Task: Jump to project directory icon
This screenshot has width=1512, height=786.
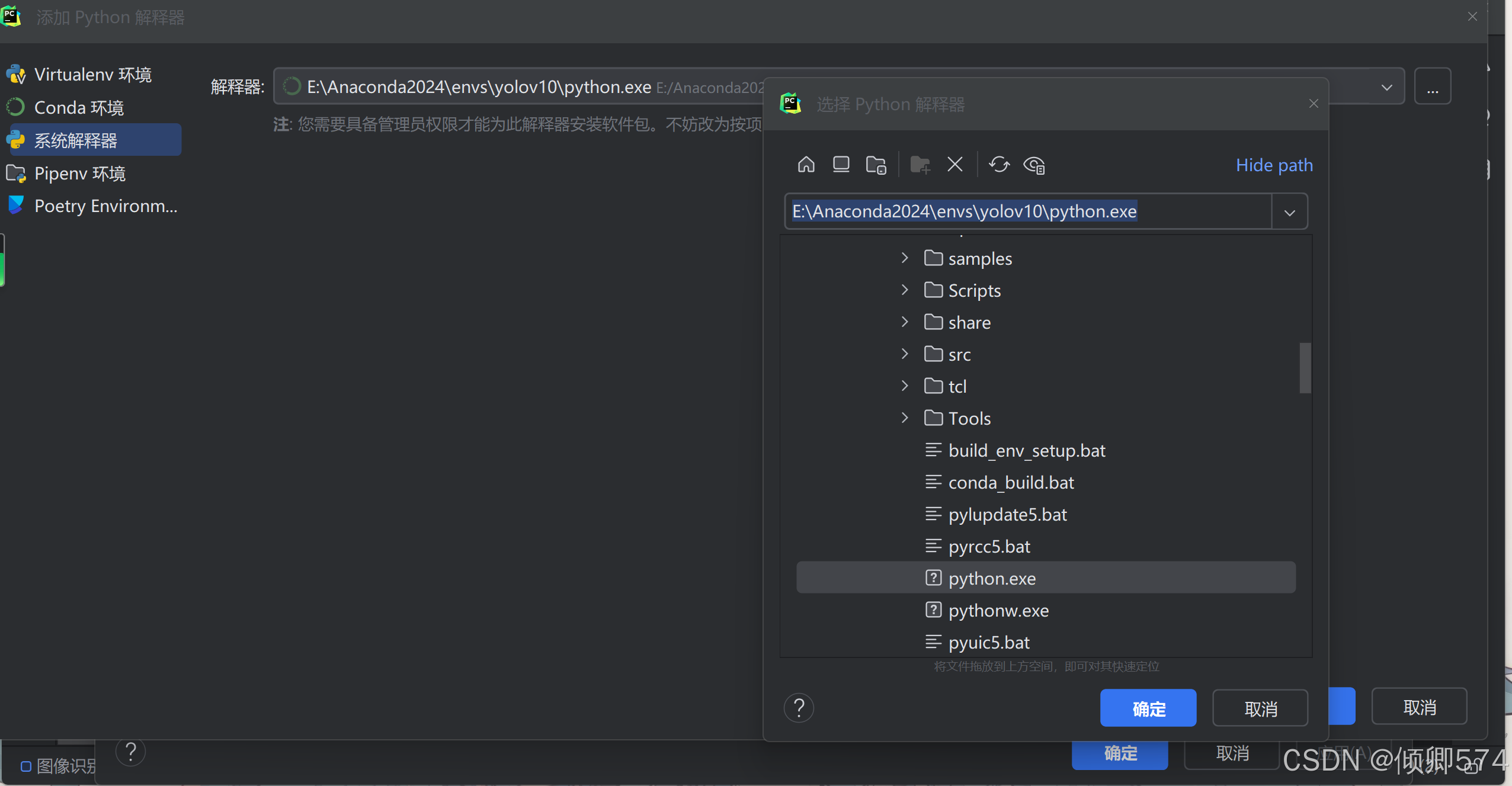Action: point(876,164)
